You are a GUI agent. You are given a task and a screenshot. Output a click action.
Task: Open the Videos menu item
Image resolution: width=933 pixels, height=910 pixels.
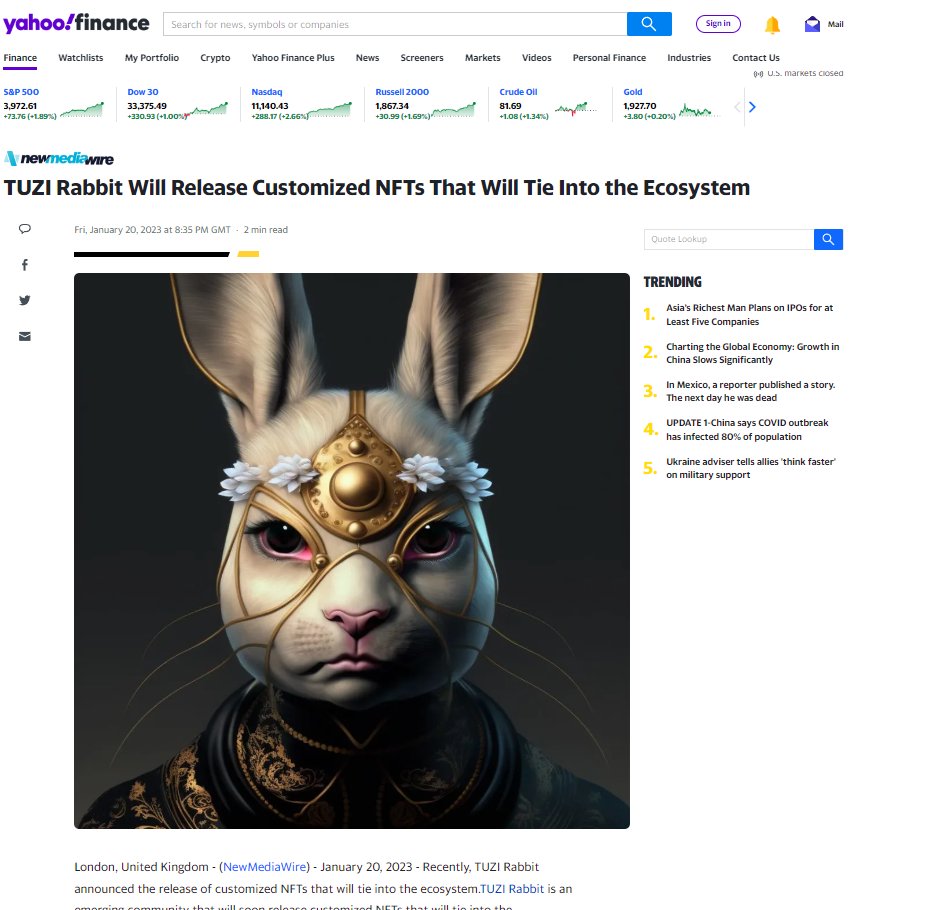[x=537, y=58]
